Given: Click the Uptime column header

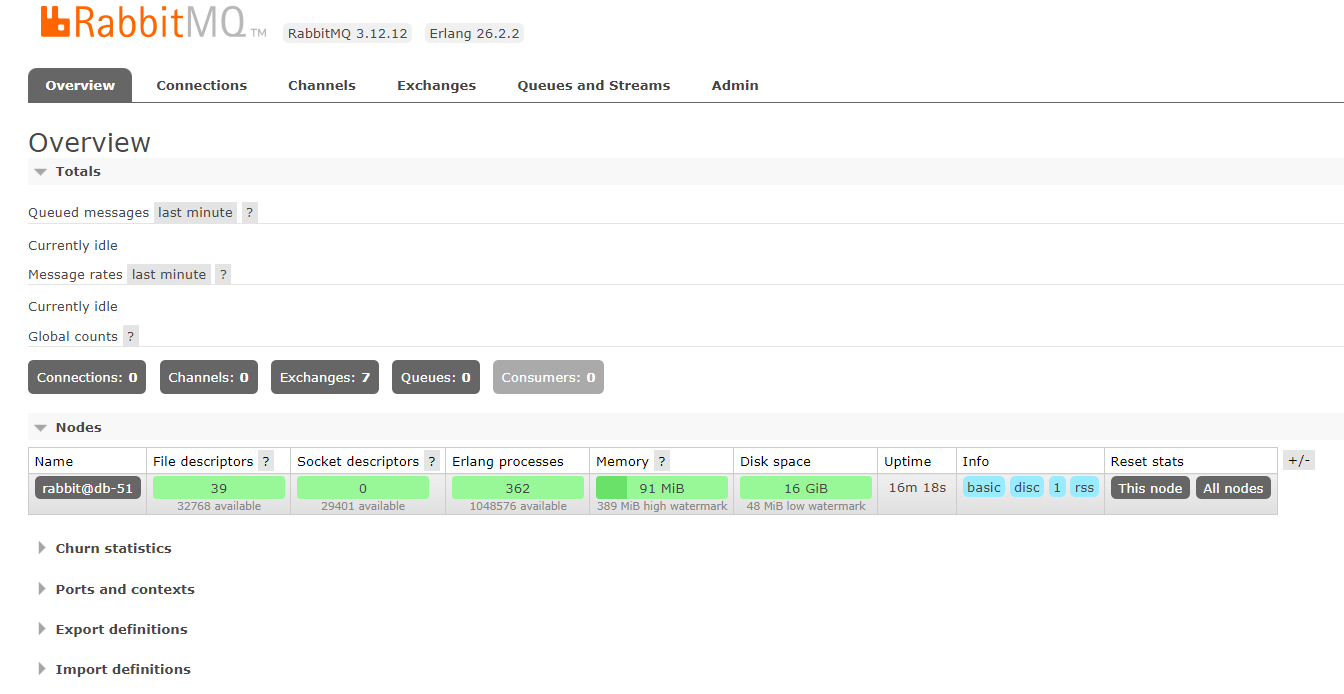Looking at the screenshot, I should [x=907, y=461].
